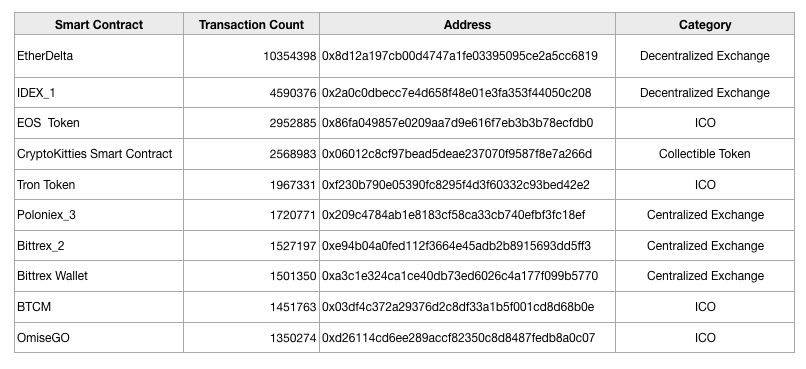Click the Transaction Count column header
This screenshot has width=806, height=369.
[x=251, y=25]
